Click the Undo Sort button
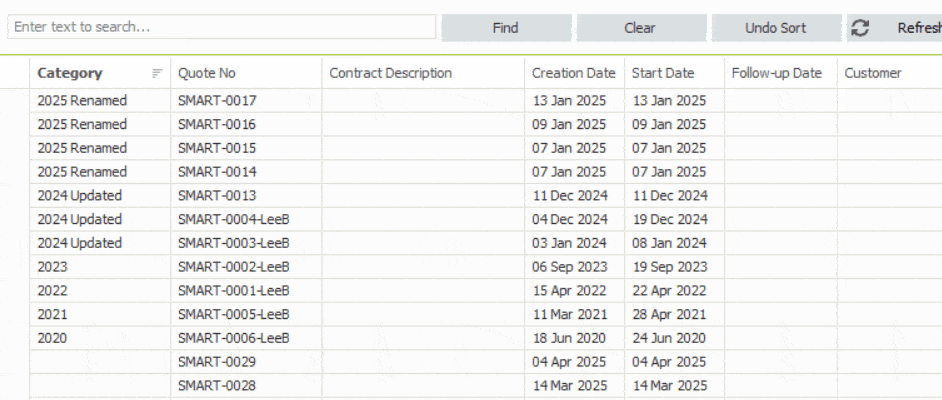 click(x=775, y=28)
